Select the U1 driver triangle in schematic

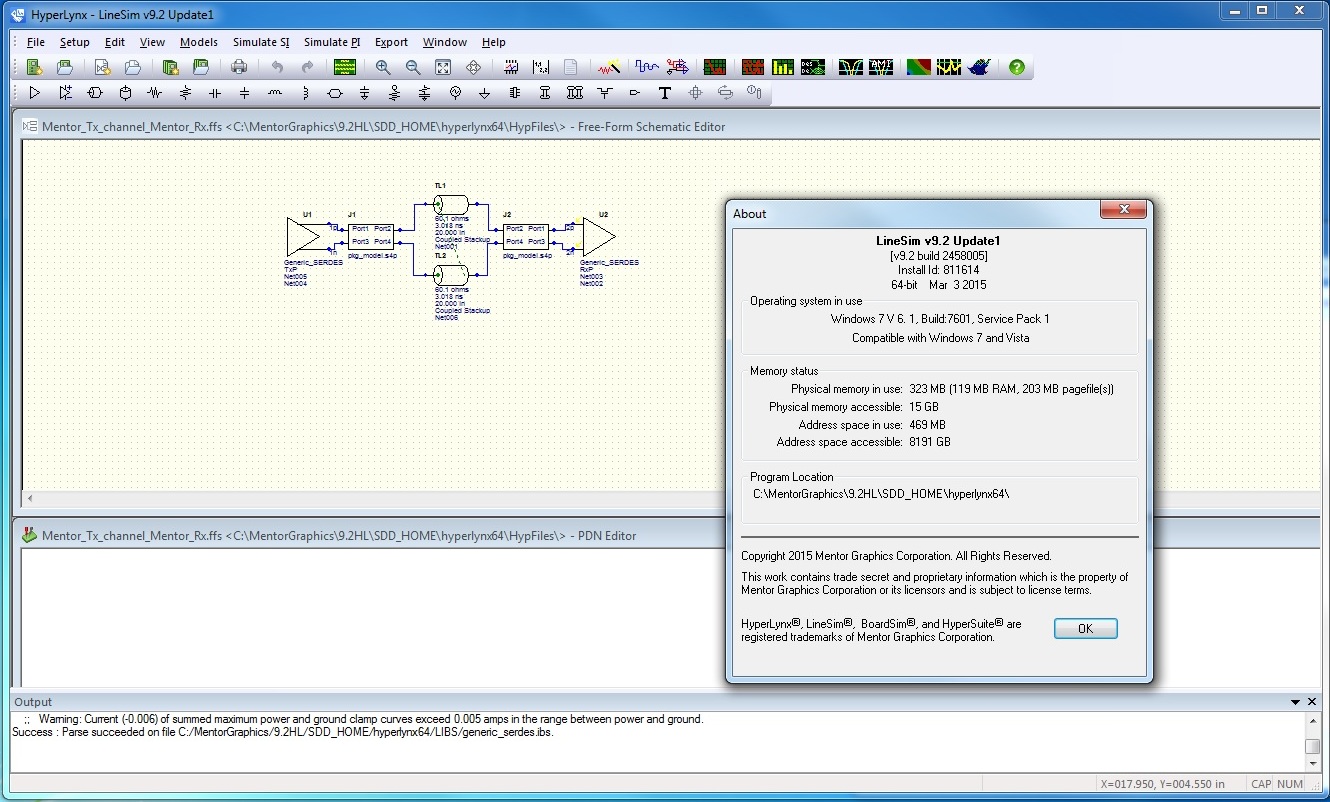point(303,237)
